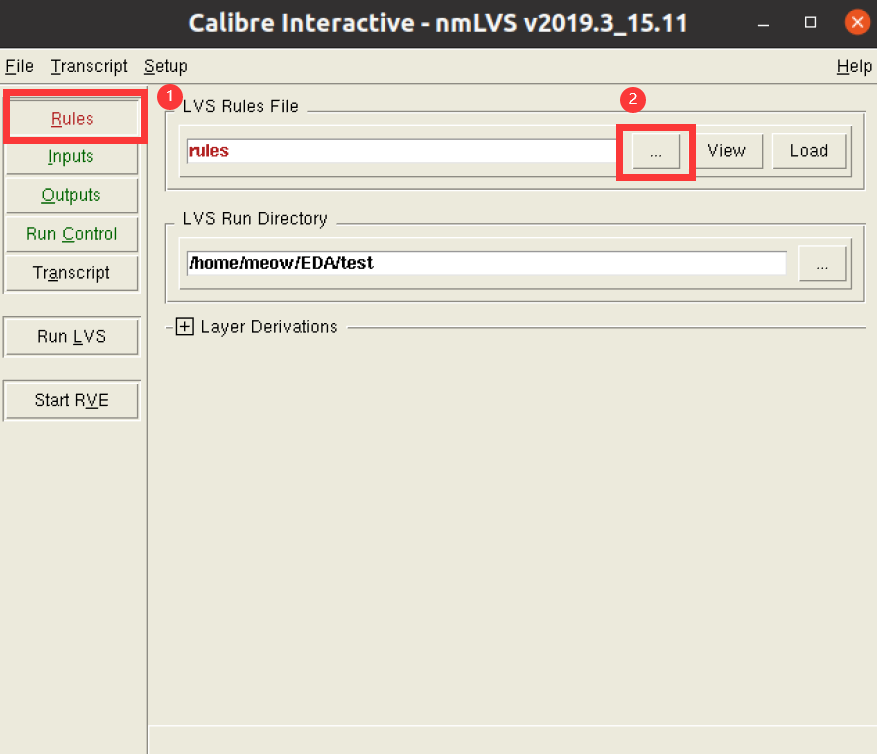The image size is (877, 754).
Task: Open the Run Control page
Action: pyautogui.click(x=71, y=233)
